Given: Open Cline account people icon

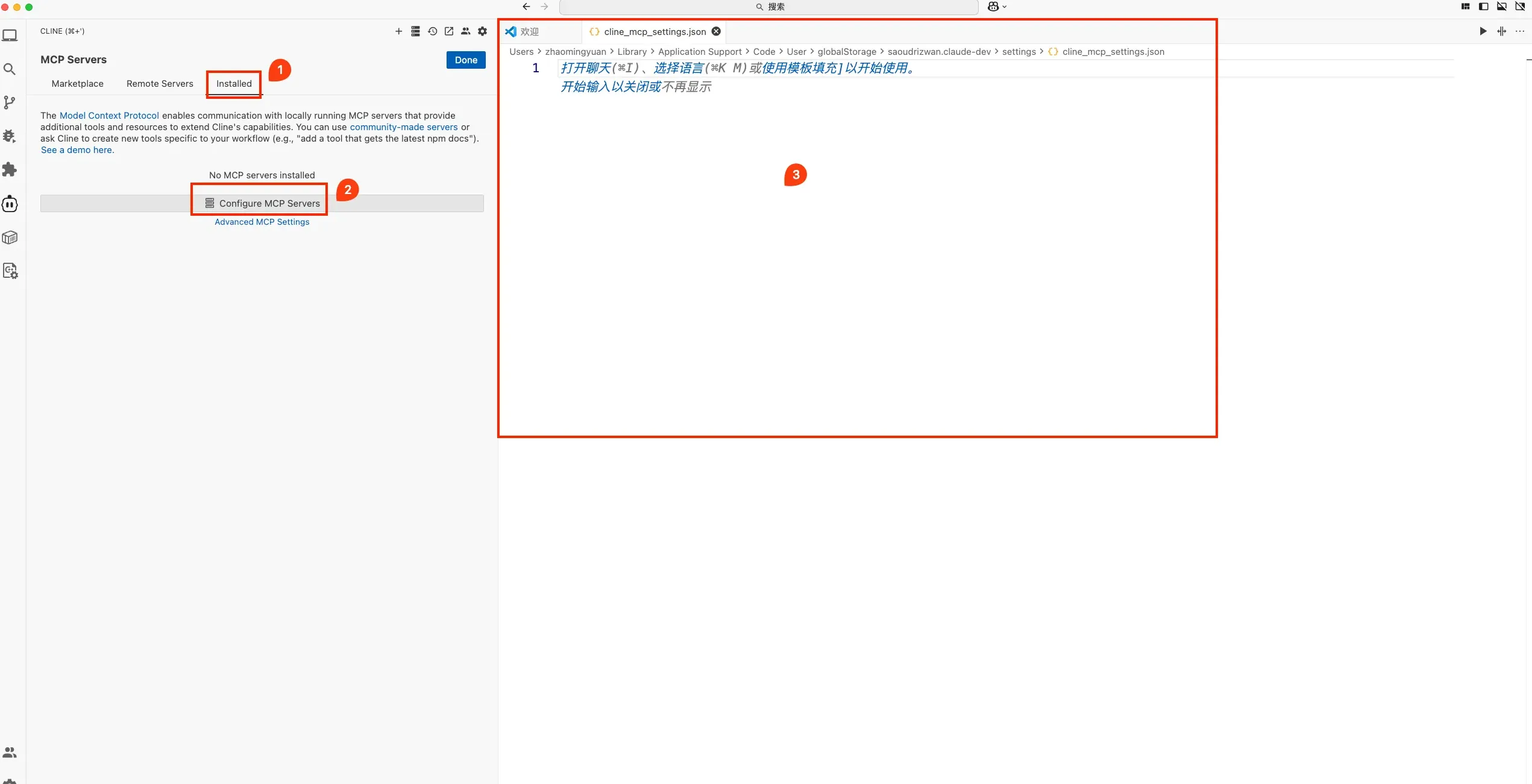Looking at the screenshot, I should click(x=465, y=31).
